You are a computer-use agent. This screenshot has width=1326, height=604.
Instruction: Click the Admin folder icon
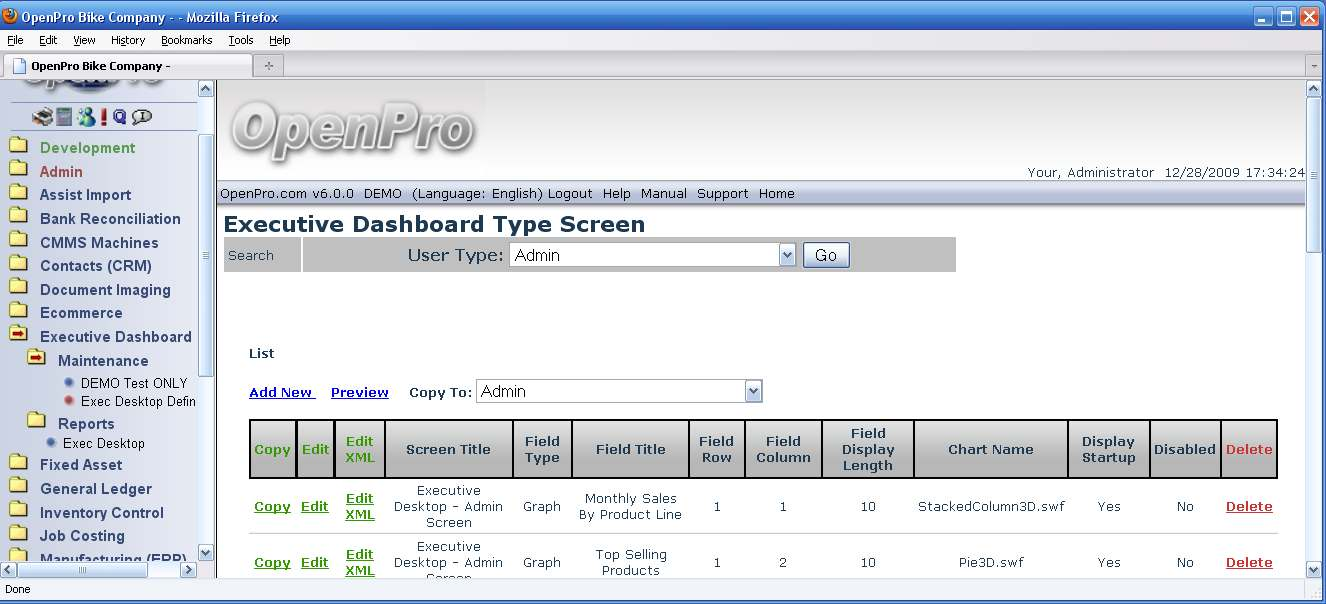coord(18,170)
